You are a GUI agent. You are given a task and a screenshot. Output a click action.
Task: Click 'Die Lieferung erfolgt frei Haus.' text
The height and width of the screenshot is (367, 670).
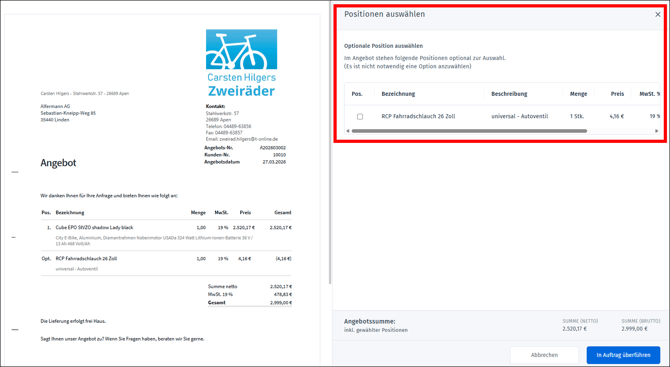73,321
